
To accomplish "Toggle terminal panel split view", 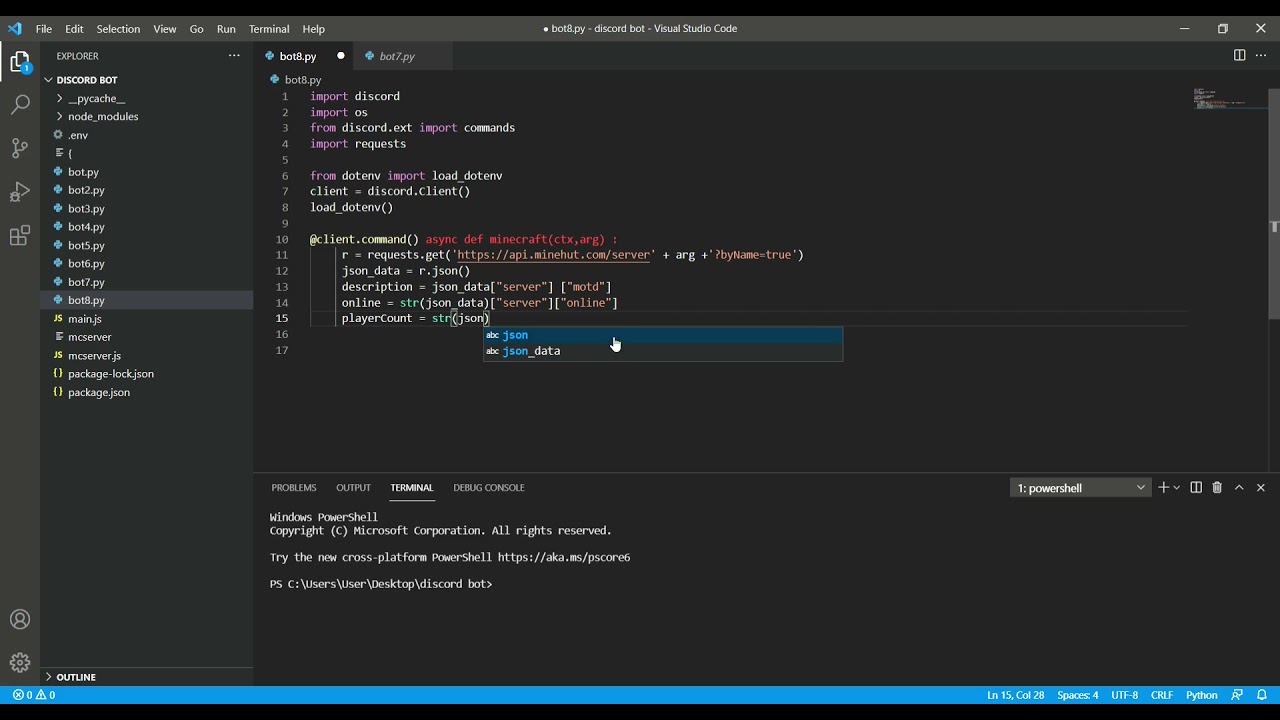I will (x=1196, y=488).
